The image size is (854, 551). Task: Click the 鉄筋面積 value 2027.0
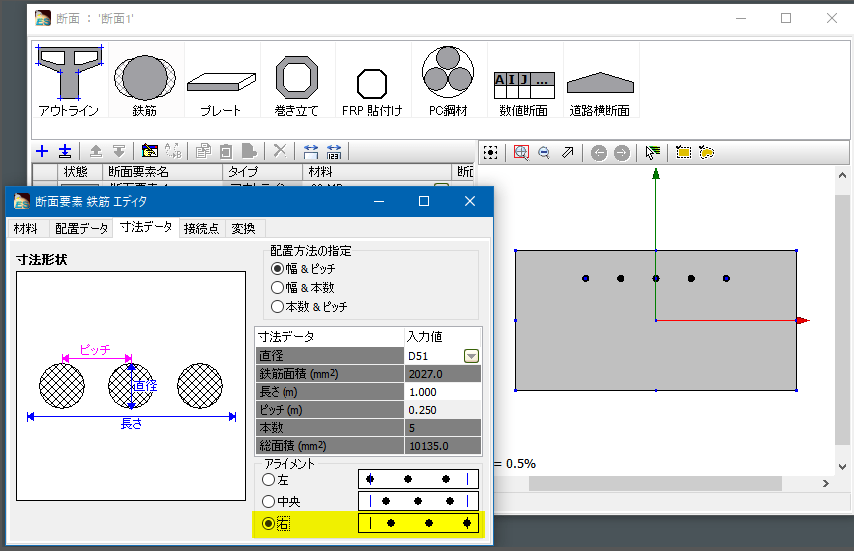coord(443,374)
